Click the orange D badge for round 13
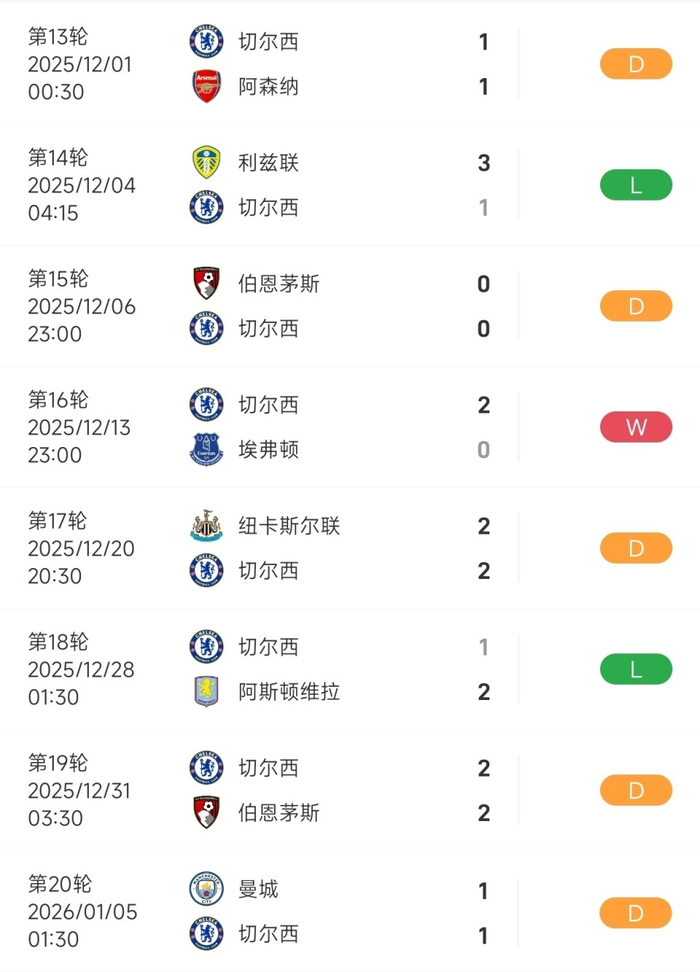Image resolution: width=700 pixels, height=972 pixels. point(636,64)
